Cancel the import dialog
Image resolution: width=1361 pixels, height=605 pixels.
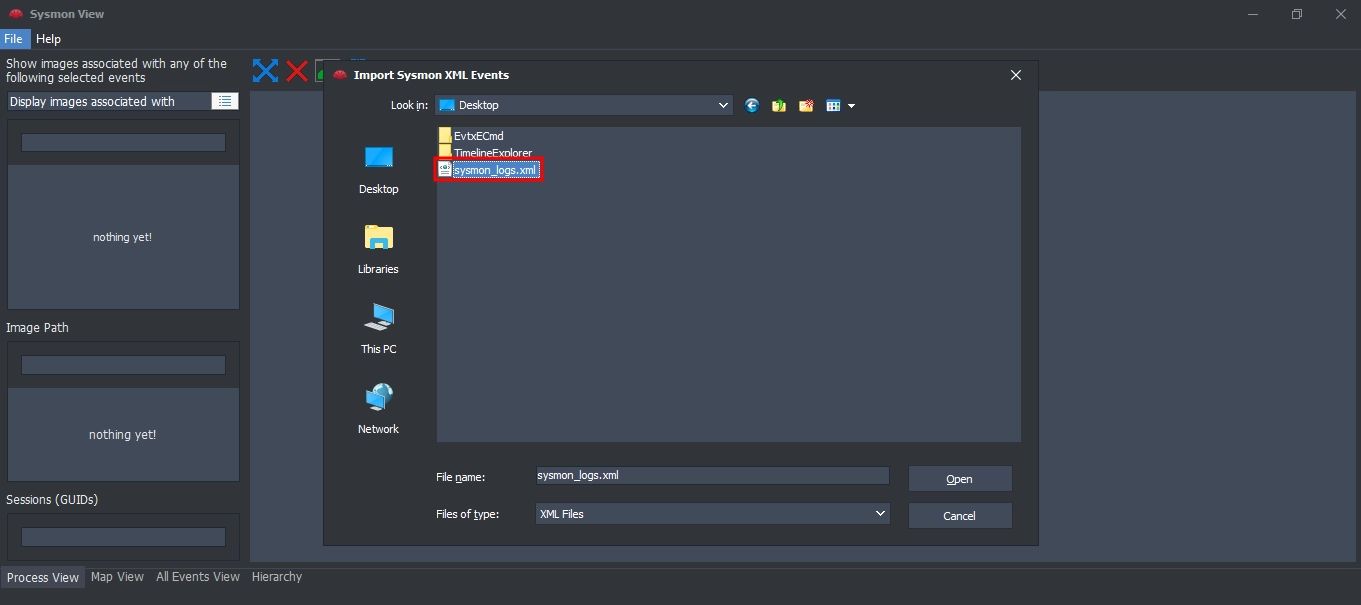click(959, 516)
